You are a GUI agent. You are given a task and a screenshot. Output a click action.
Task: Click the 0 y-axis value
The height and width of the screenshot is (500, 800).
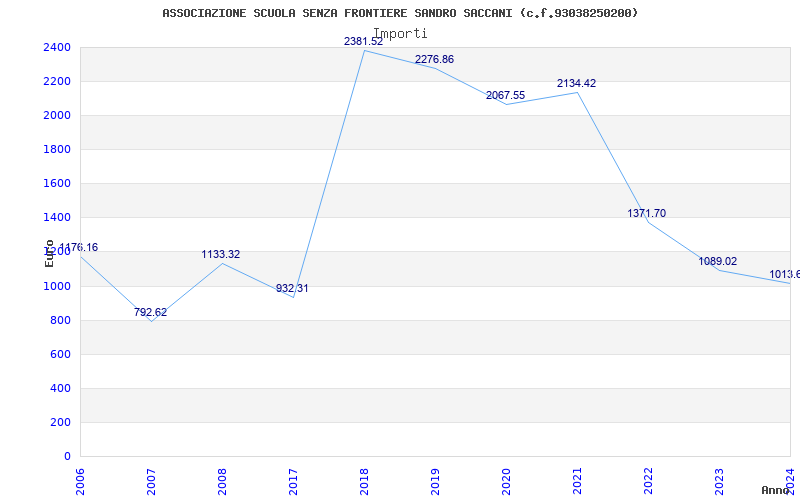point(67,457)
